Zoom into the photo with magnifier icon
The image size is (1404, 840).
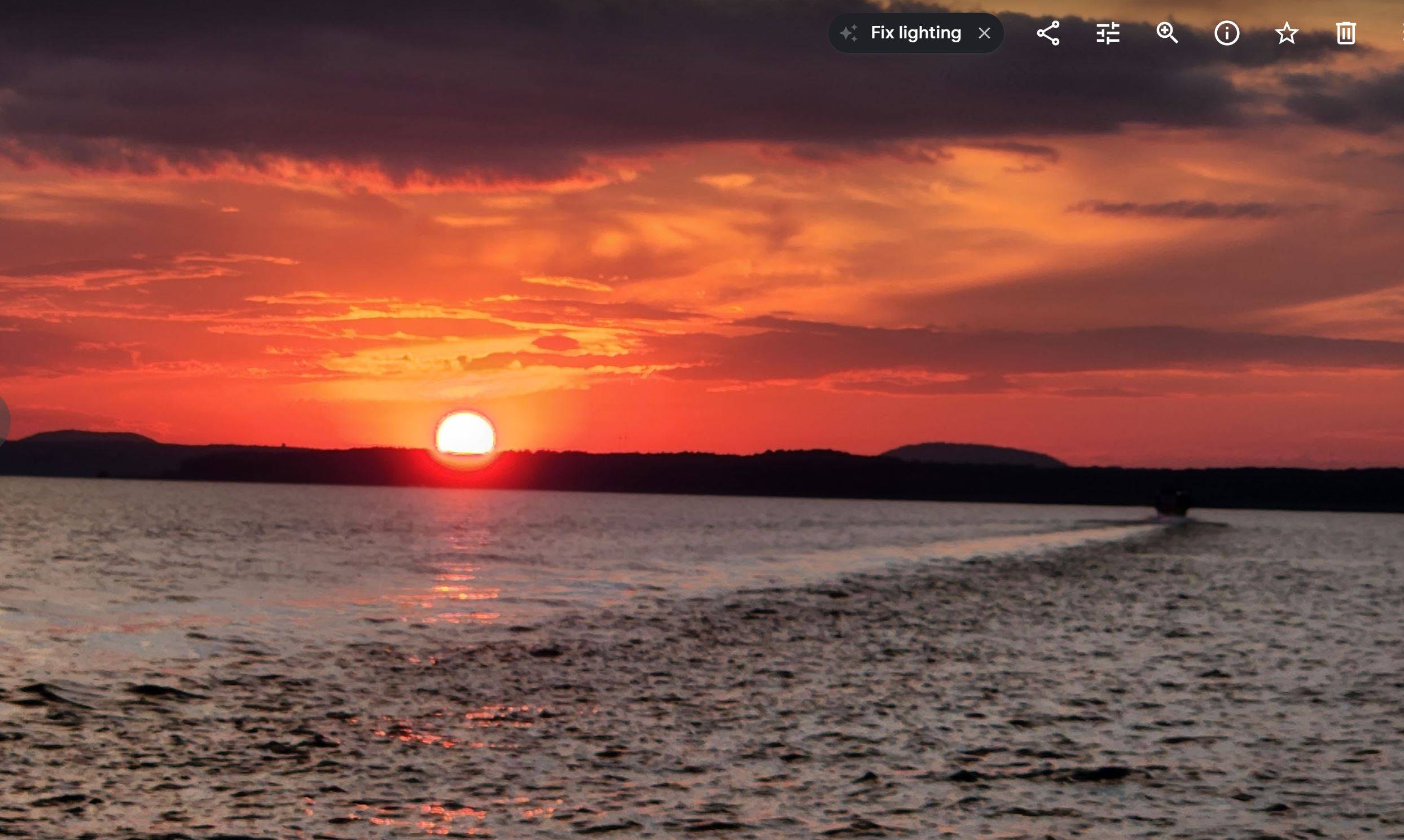(1168, 33)
